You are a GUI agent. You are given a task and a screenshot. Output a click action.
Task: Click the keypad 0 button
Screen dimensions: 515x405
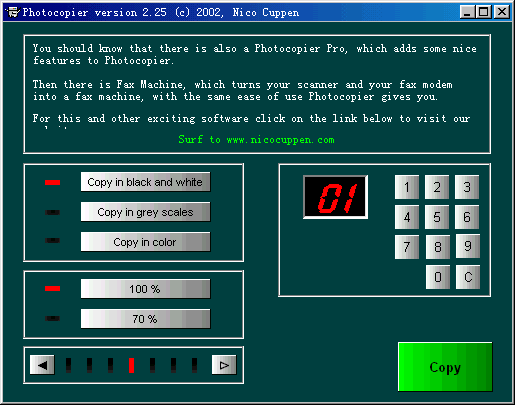(x=438, y=277)
